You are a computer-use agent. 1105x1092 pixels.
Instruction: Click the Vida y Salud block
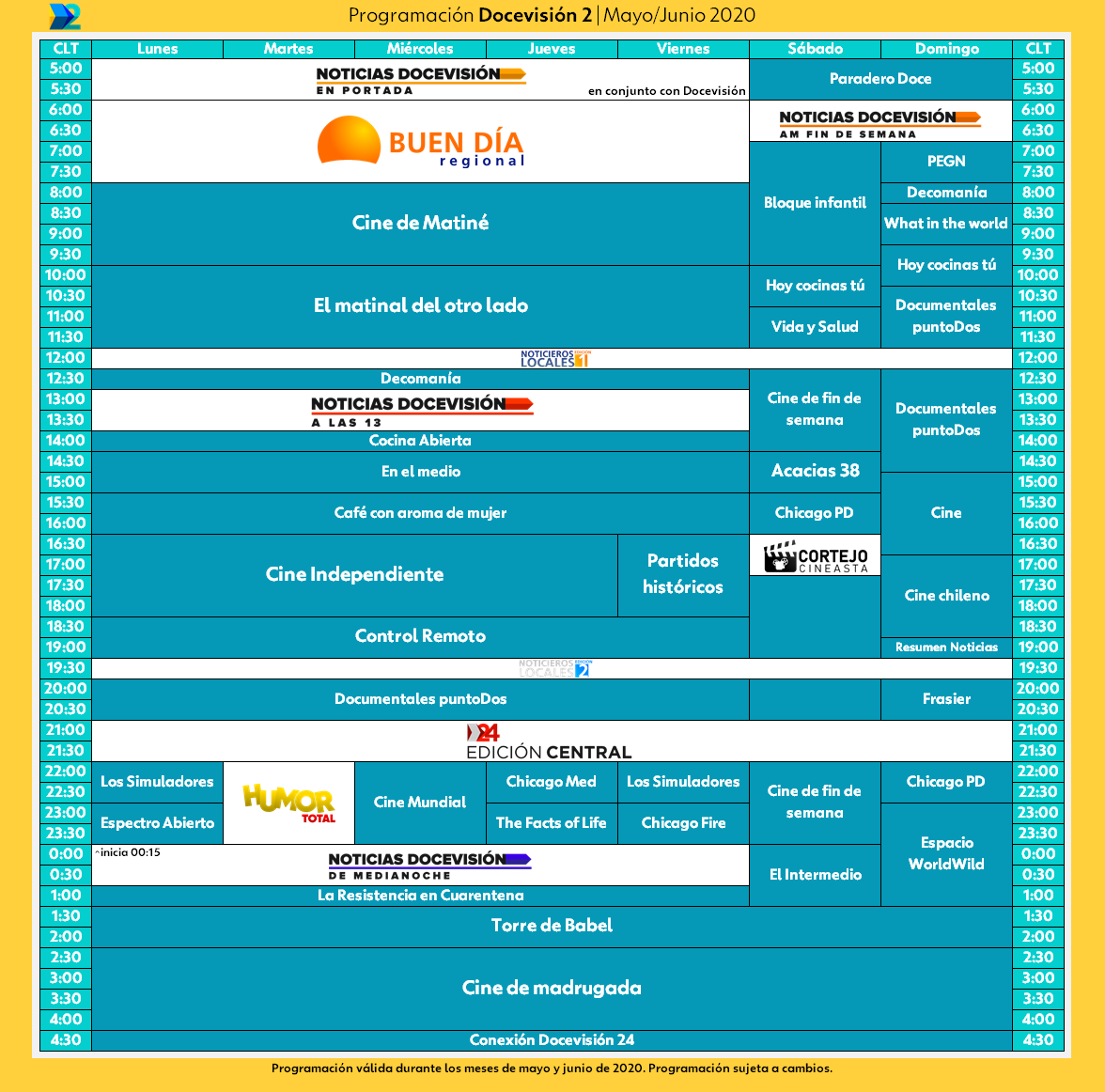816,328
